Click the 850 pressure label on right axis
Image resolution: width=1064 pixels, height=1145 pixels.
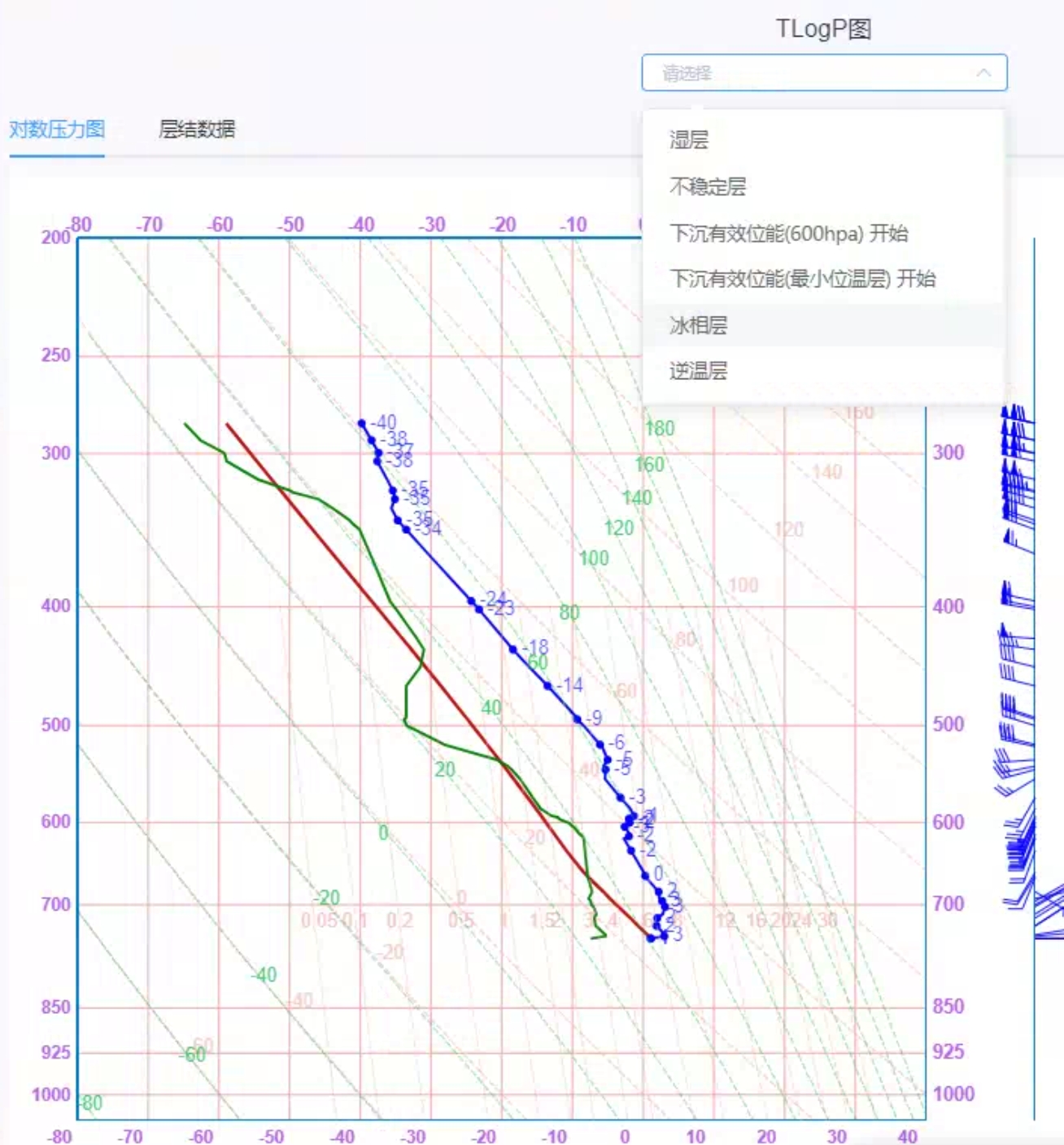pos(948,1007)
